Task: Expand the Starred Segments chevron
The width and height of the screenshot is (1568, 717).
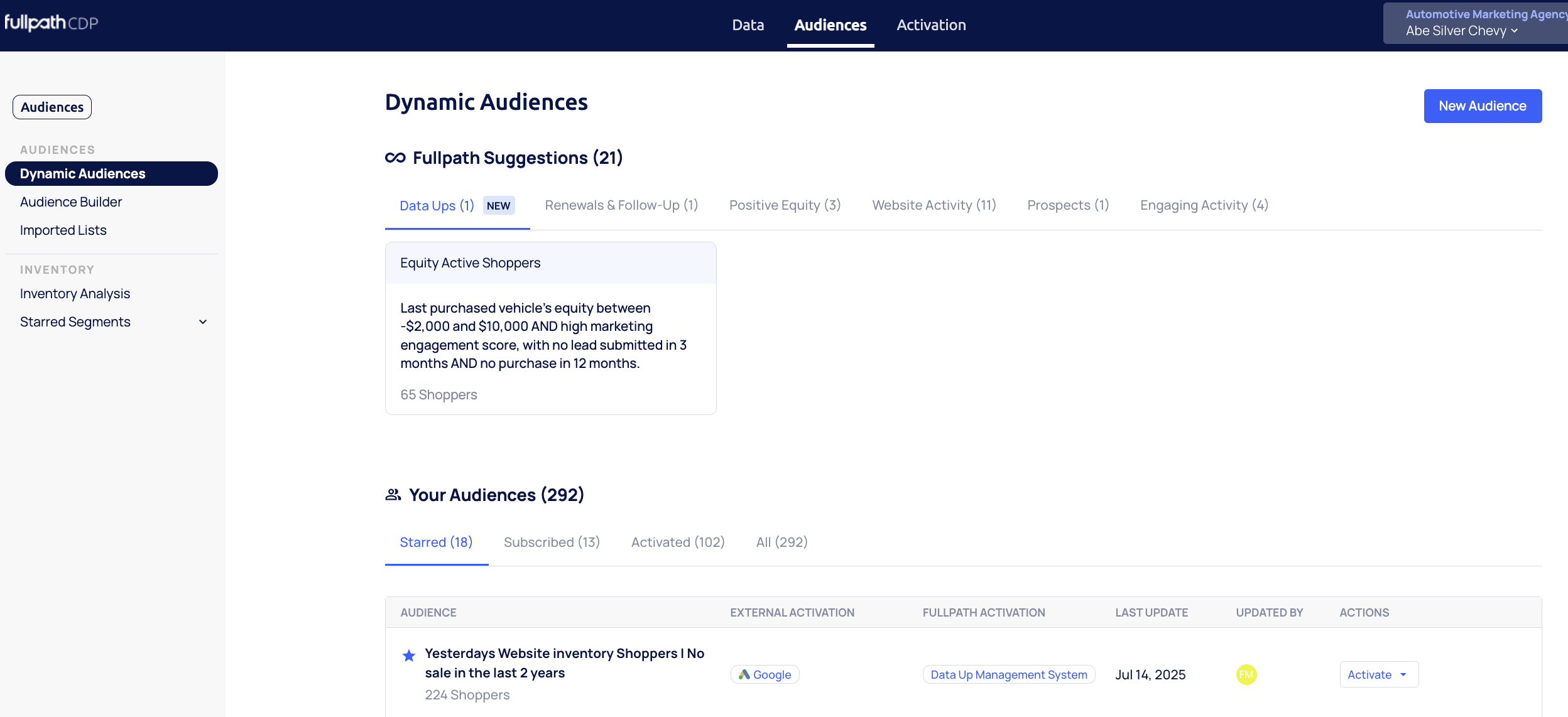Action: pos(203,322)
